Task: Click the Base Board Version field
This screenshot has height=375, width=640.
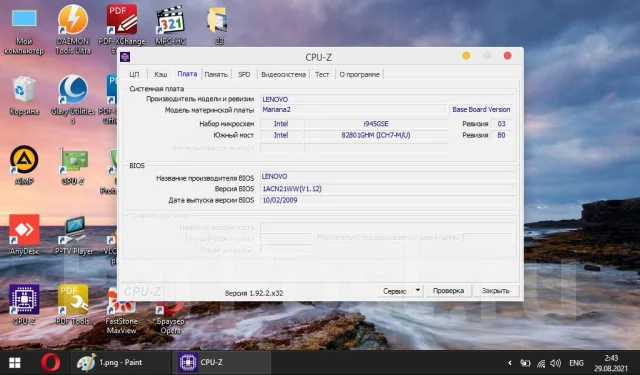Action: click(x=481, y=109)
